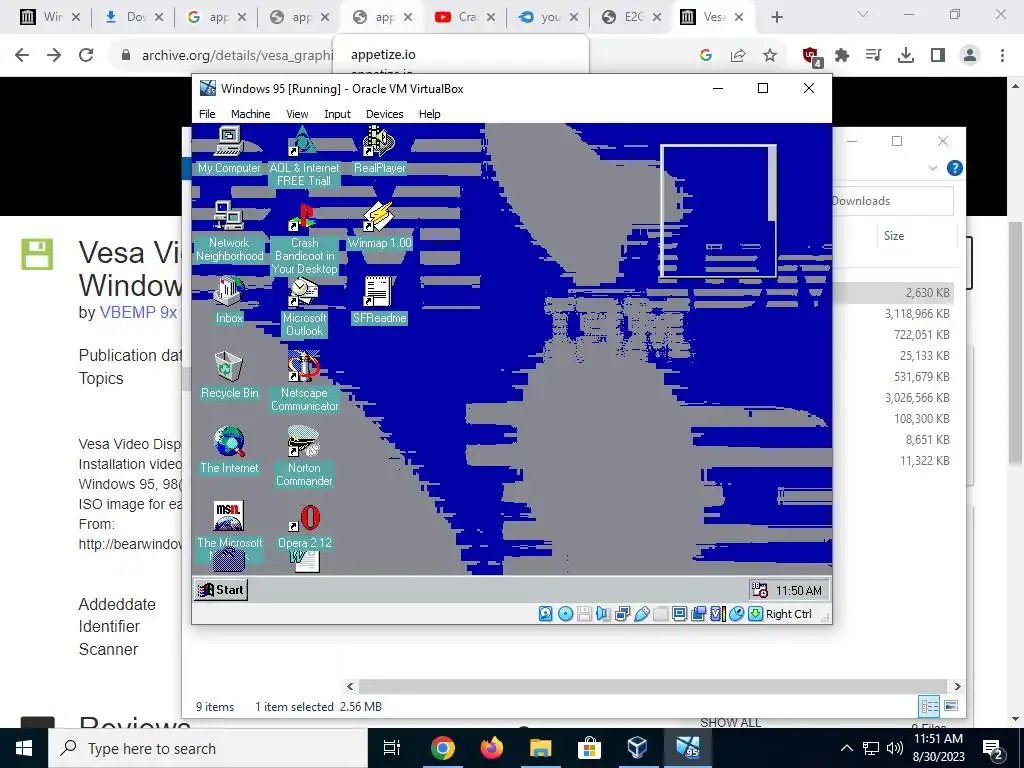
Task: Select The Microsoft Network msn icon
Action: [x=229, y=526]
